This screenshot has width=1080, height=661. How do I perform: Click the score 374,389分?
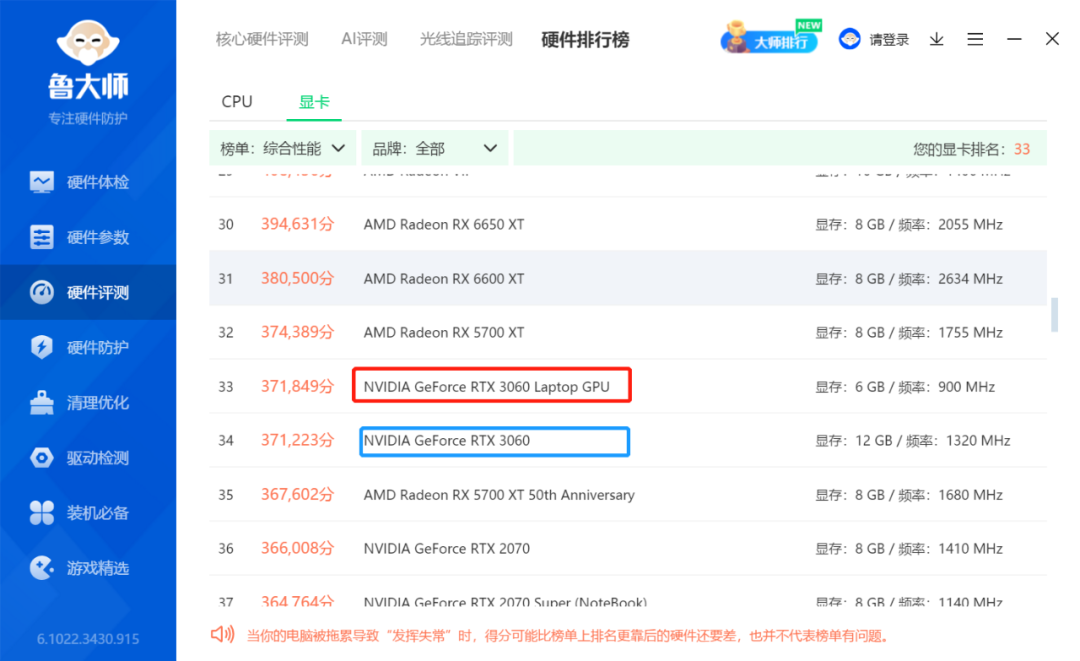tap(297, 332)
